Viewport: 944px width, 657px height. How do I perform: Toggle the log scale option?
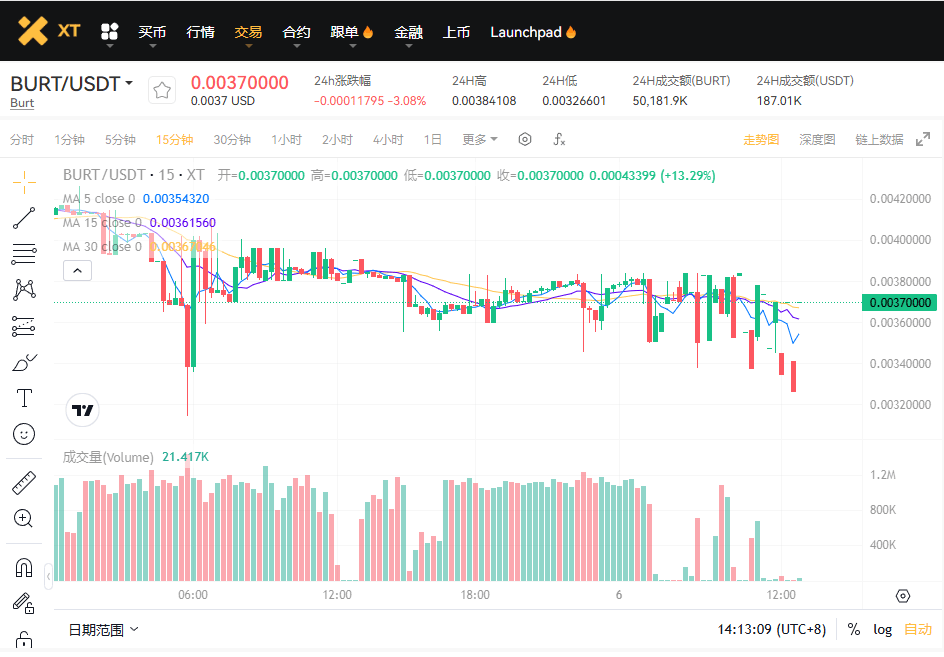(x=882, y=629)
